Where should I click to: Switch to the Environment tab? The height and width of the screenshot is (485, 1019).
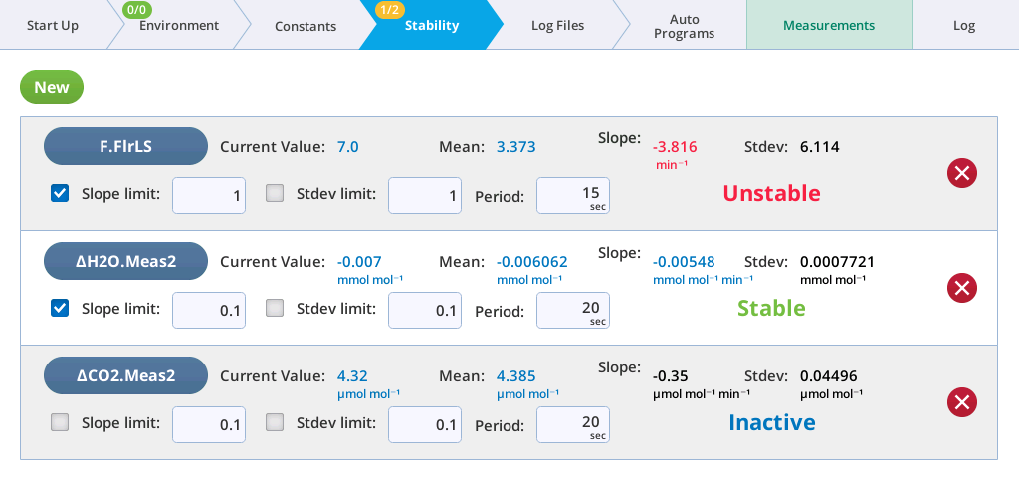[178, 26]
